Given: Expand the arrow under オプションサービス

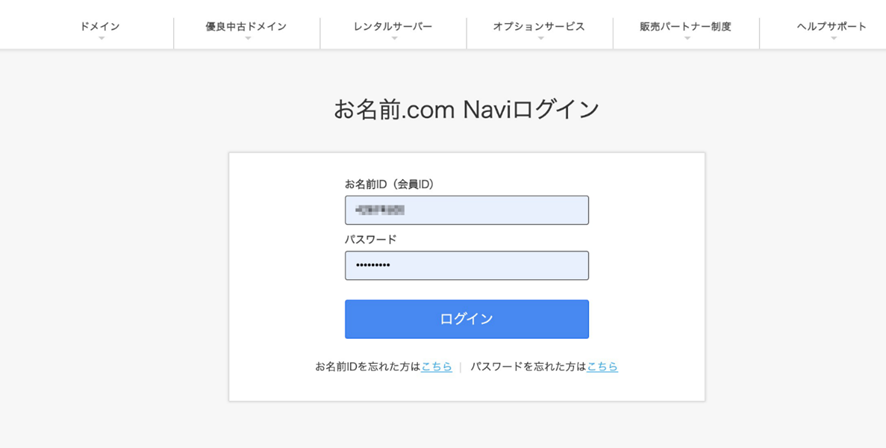Looking at the screenshot, I should (541, 38).
